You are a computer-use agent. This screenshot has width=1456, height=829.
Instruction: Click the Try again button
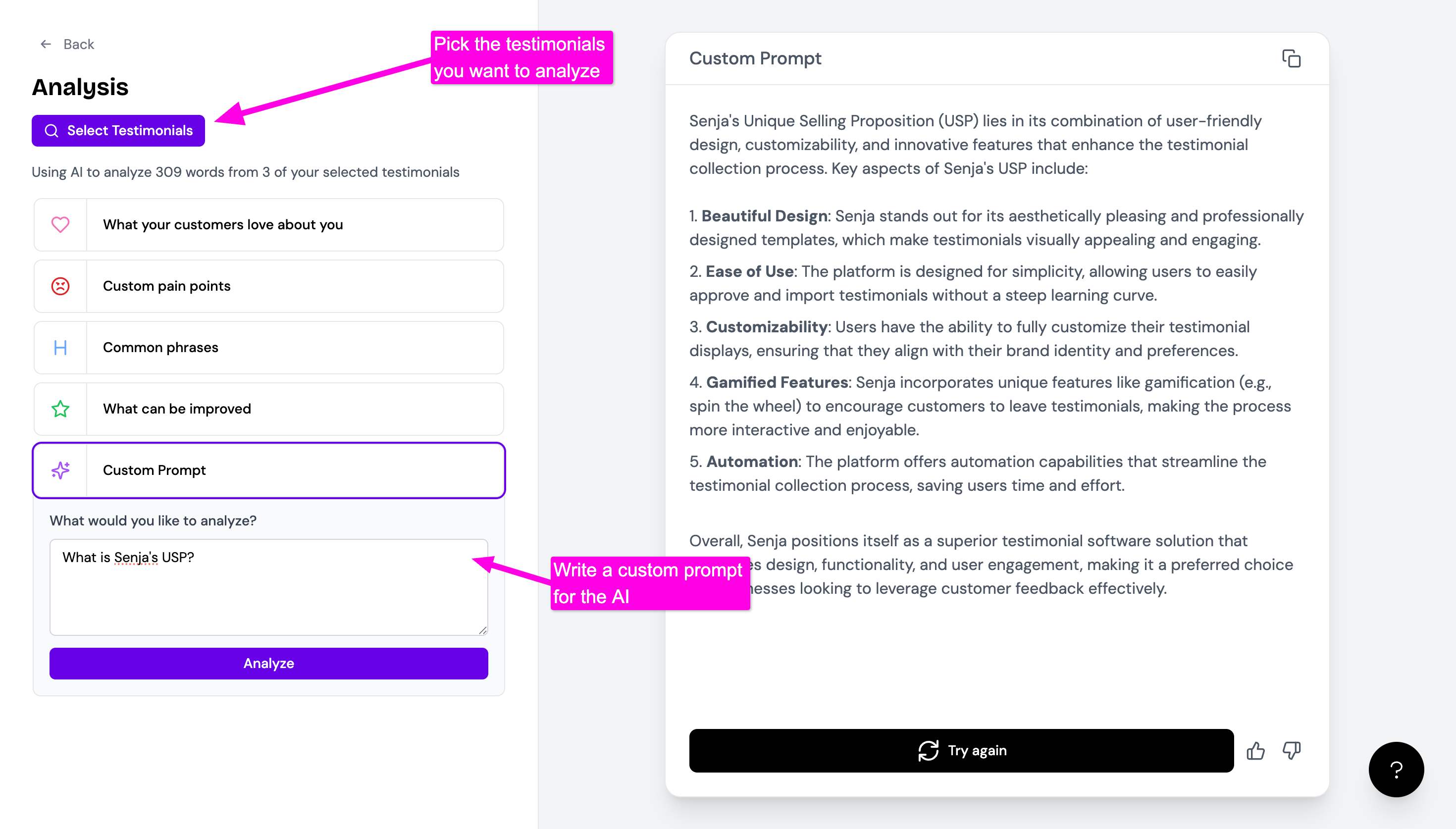point(961,750)
